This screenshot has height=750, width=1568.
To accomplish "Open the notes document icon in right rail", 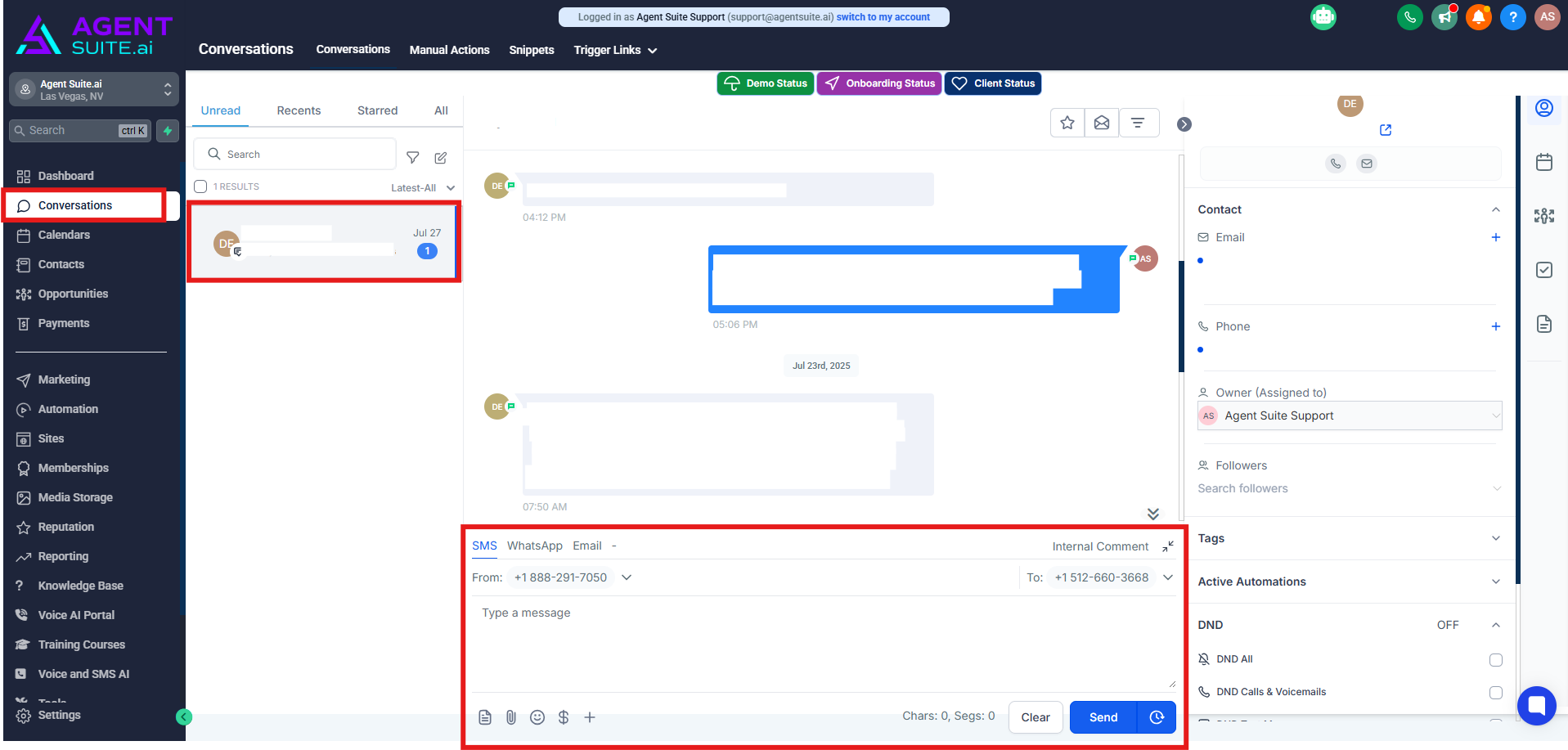I will [x=1544, y=324].
